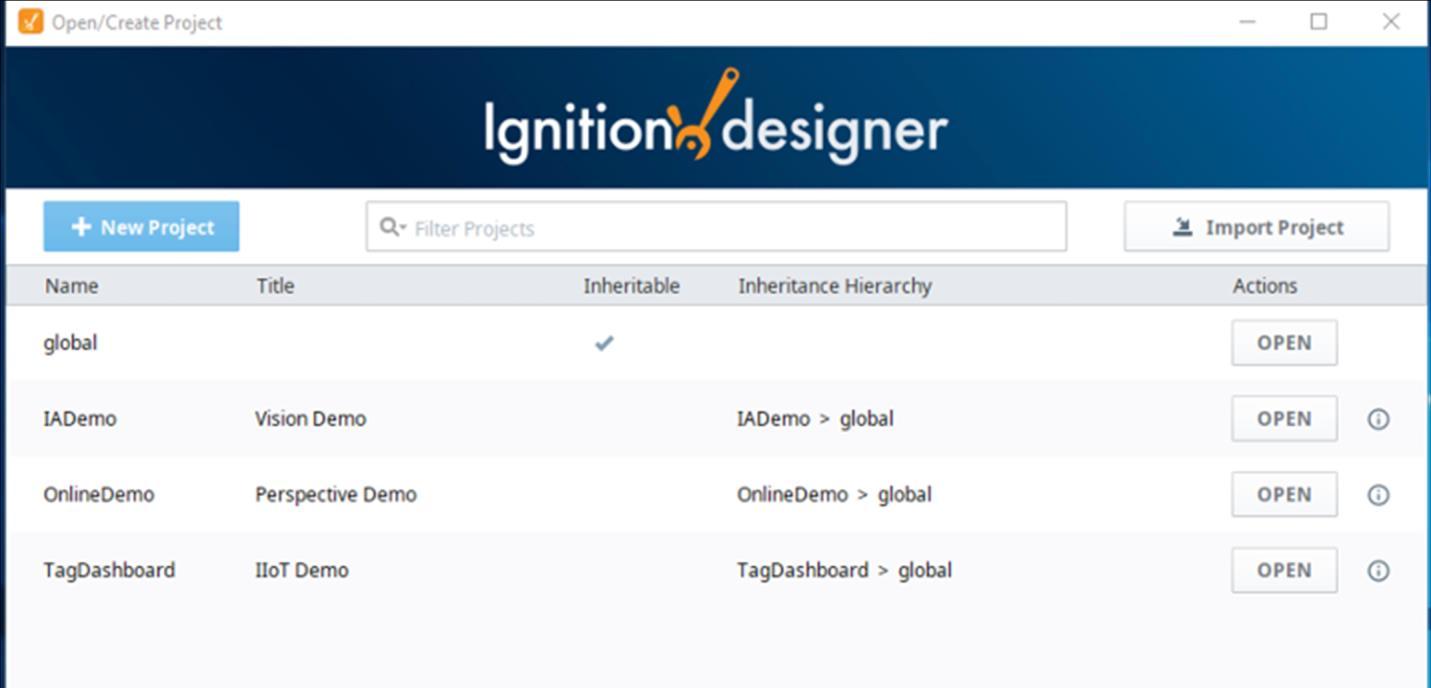This screenshot has width=1431, height=688.
Task: Focus the Filter Projects search field
Action: (716, 227)
